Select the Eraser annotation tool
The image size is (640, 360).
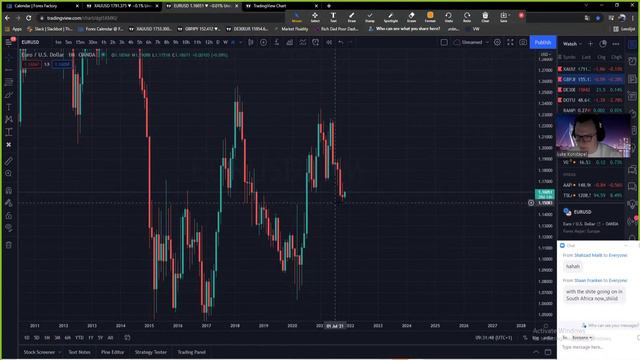[x=411, y=17]
